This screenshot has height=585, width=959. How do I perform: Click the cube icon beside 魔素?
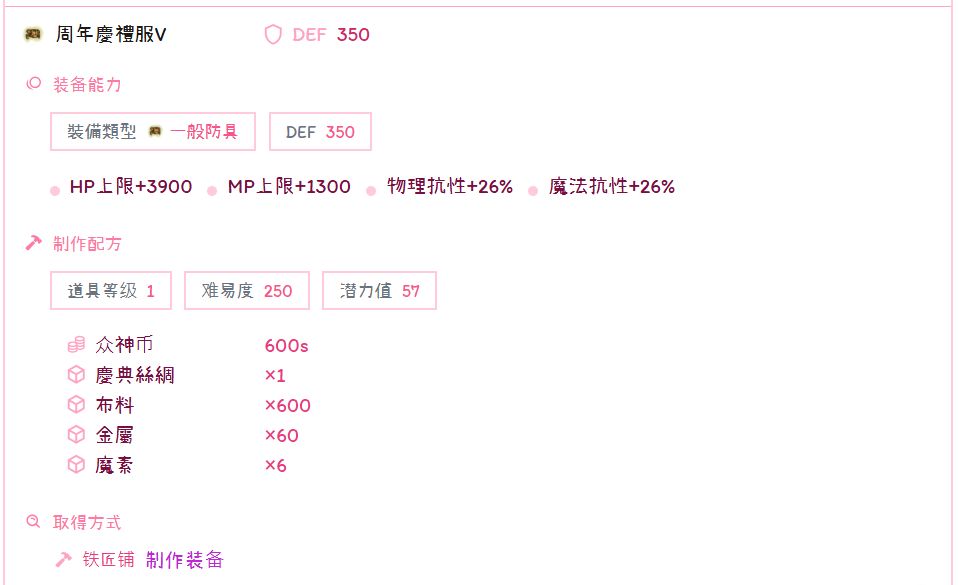76,465
